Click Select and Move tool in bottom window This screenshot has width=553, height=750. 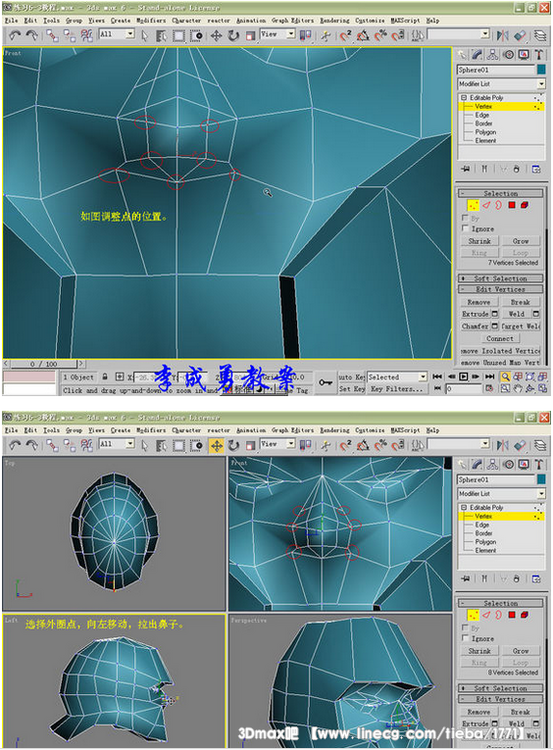(216, 445)
